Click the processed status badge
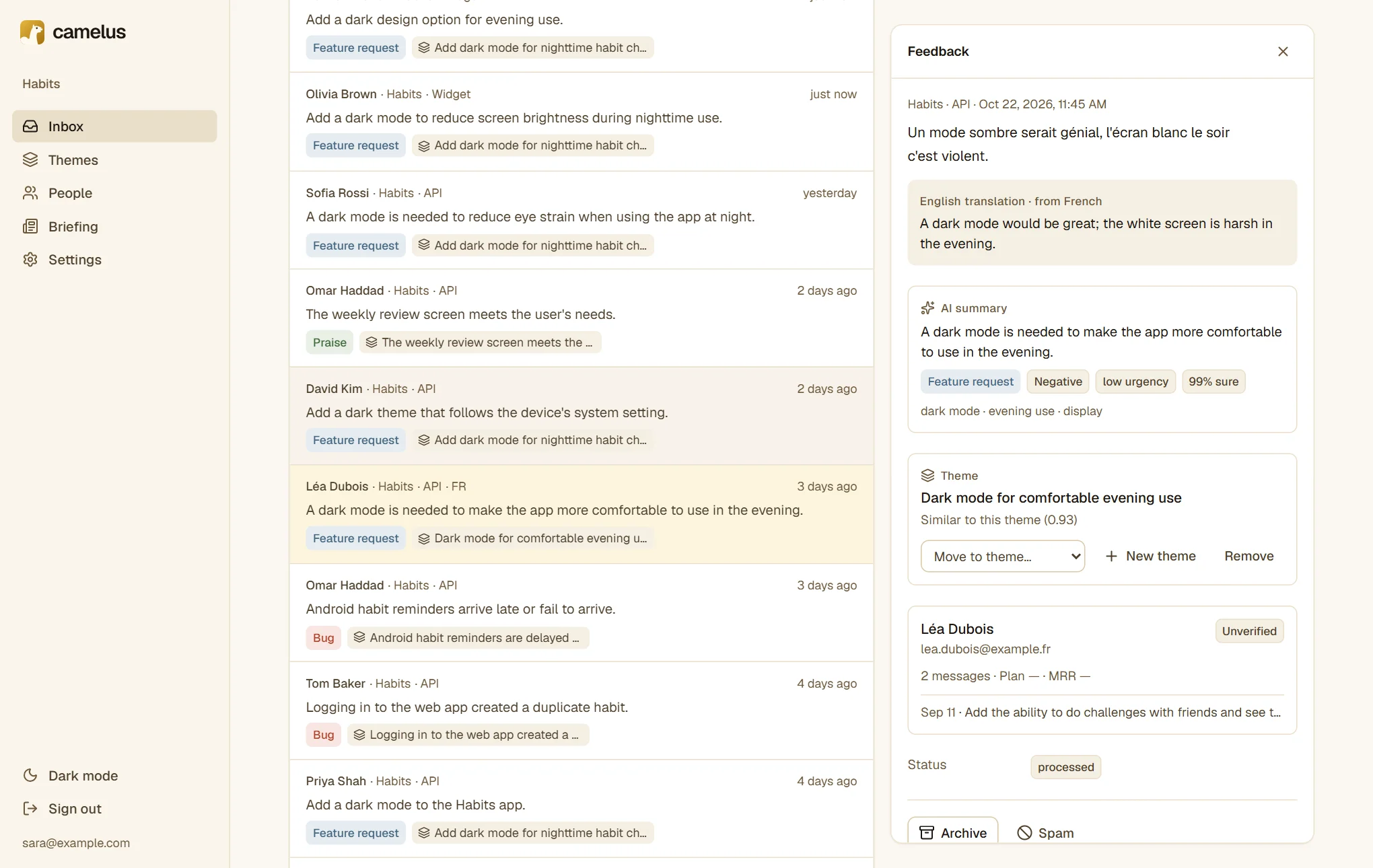Screen dimensions: 1373x868 1065,767
